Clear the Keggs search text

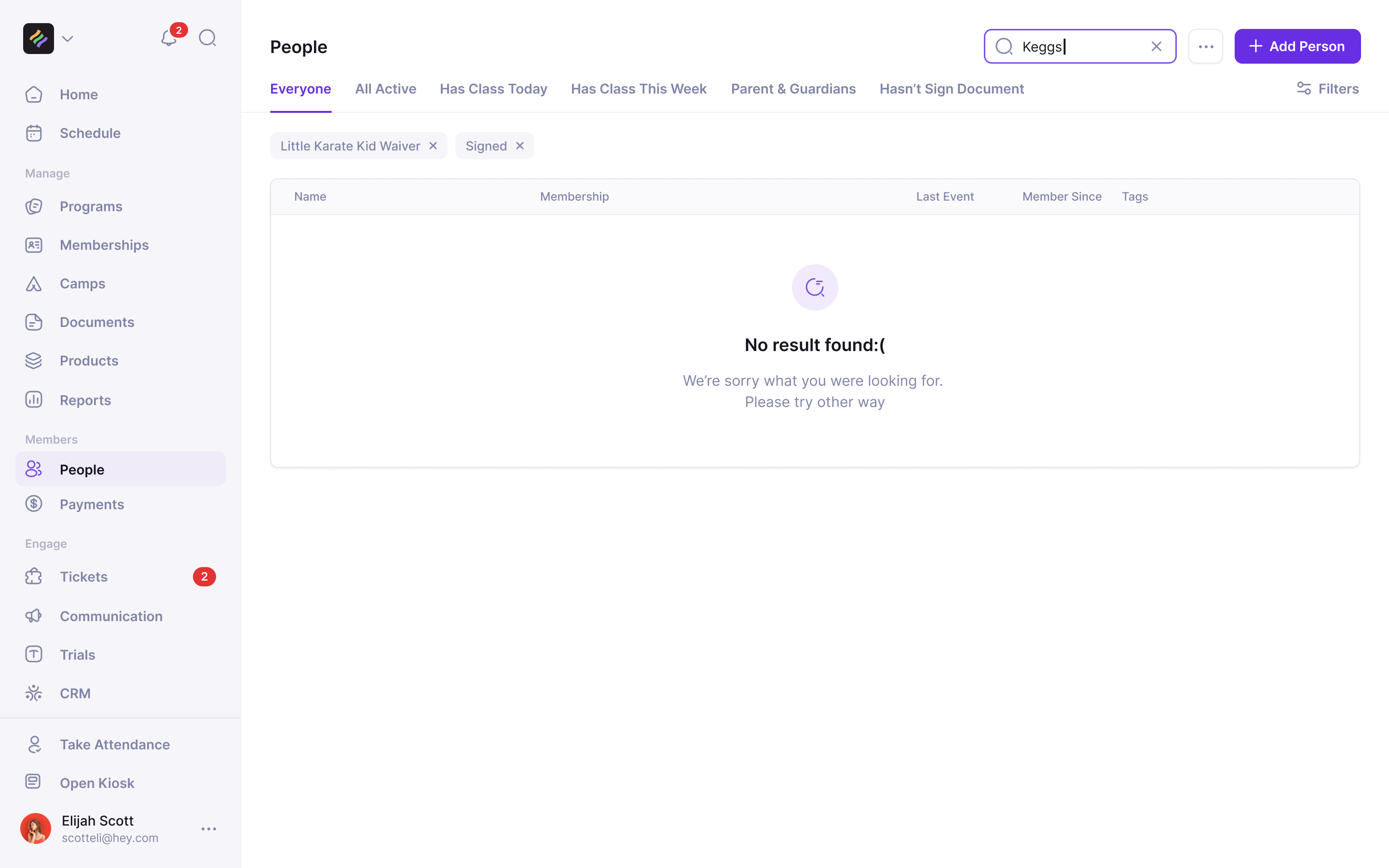pyautogui.click(x=1157, y=46)
